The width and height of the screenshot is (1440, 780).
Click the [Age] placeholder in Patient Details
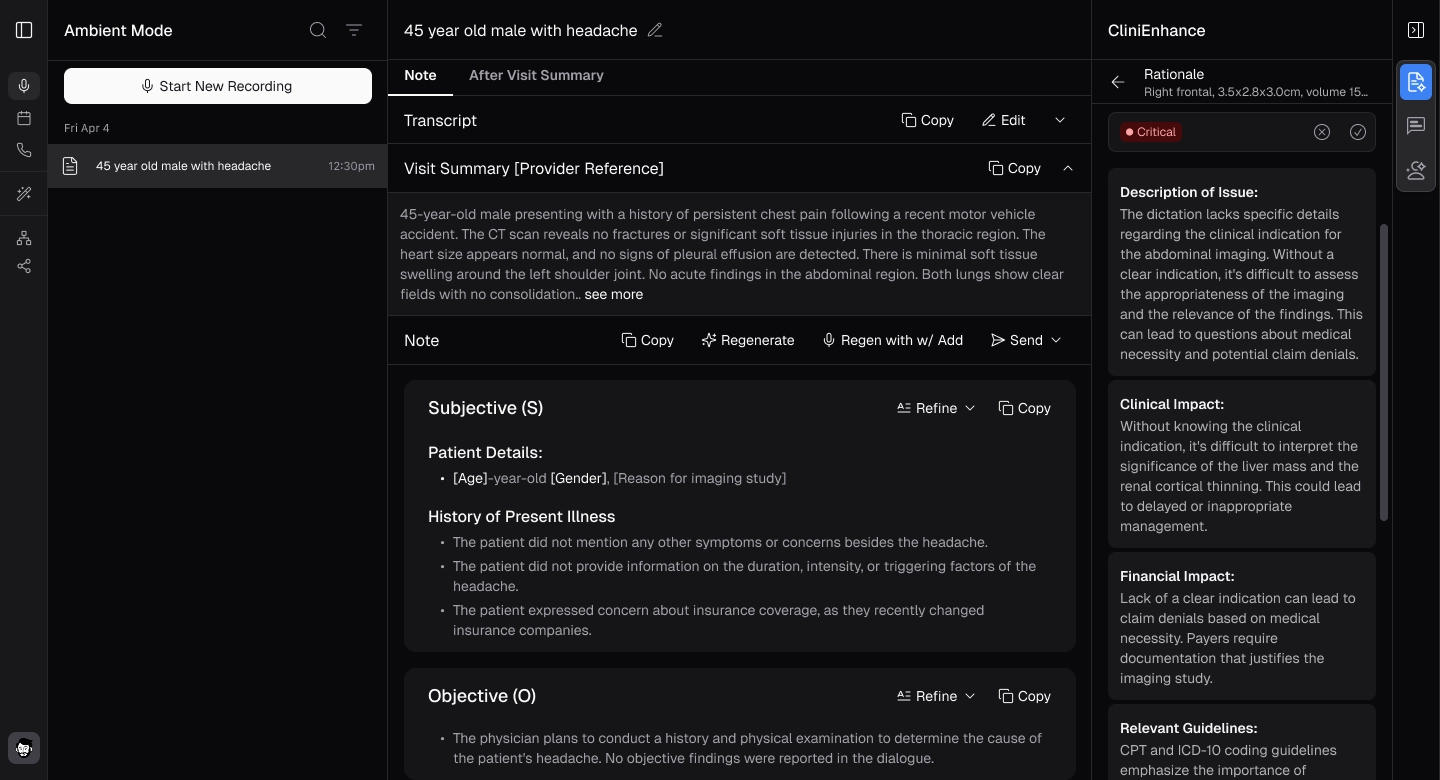tap(470, 478)
